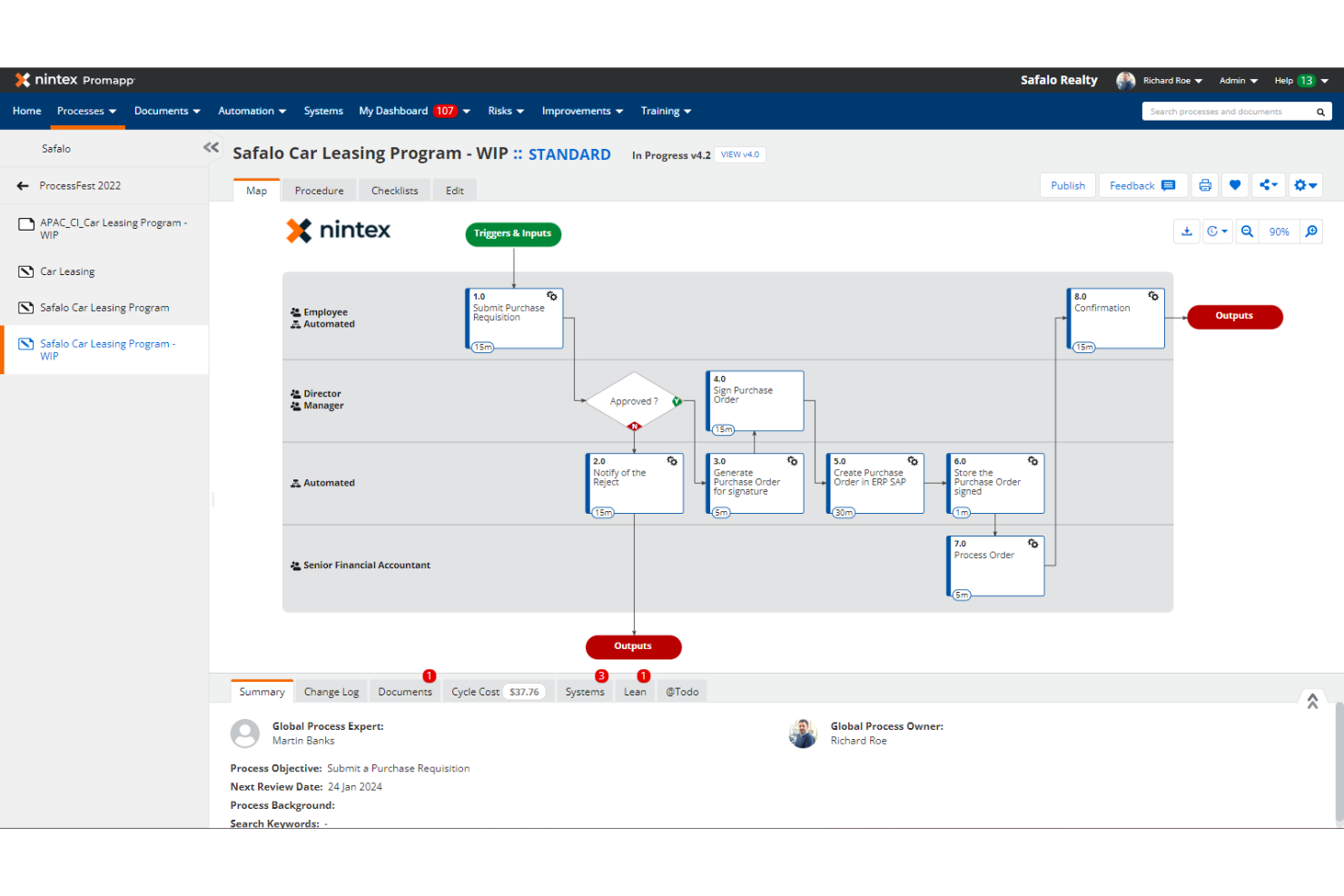Click the red N marker on Approved decision
Image resolution: width=1344 pixels, height=896 pixels.
click(635, 426)
